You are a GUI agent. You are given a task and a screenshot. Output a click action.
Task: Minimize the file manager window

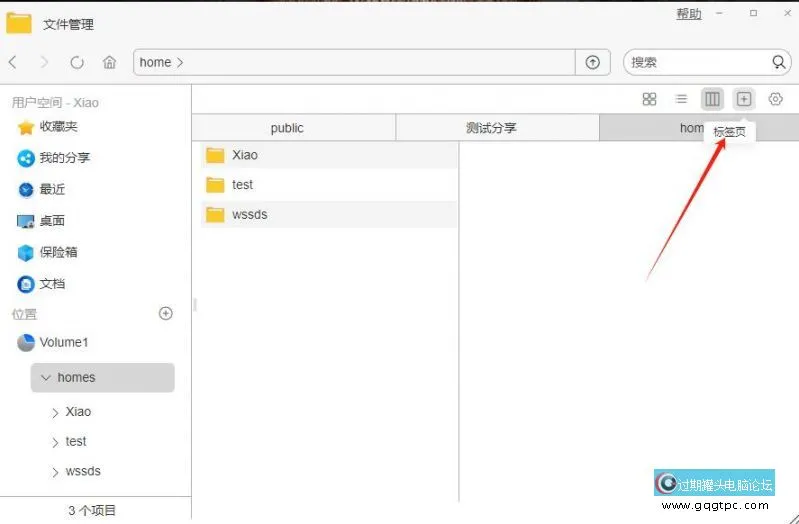click(x=720, y=13)
